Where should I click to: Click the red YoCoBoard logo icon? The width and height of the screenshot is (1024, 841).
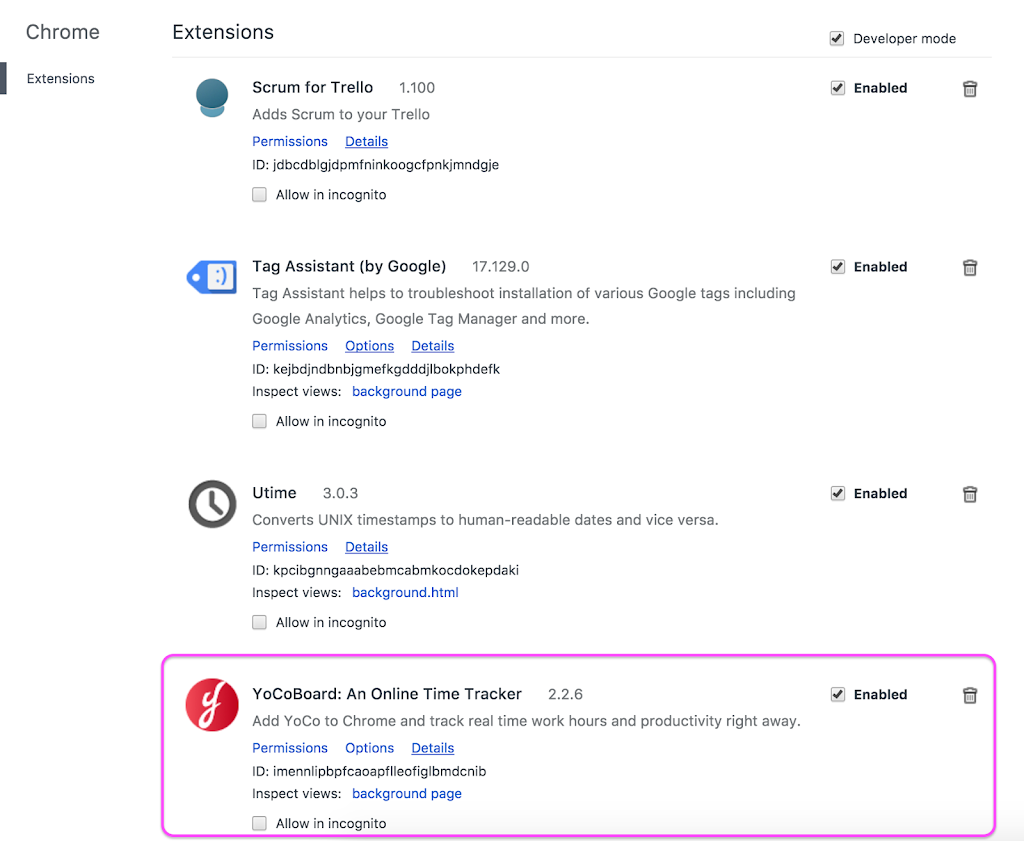tap(212, 705)
